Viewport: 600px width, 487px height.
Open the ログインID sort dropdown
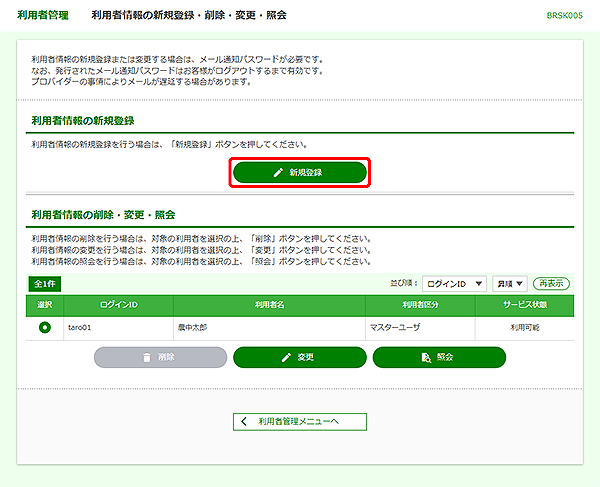pos(454,284)
